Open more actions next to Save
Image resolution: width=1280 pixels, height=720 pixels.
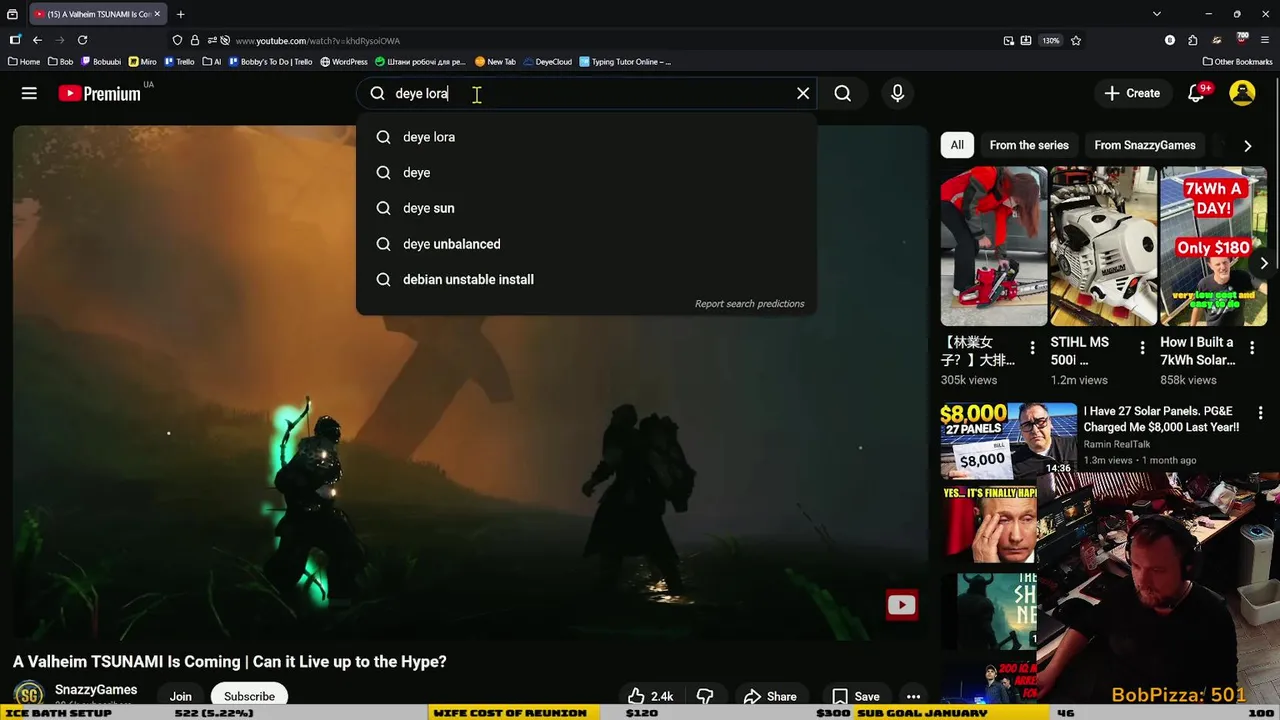[x=913, y=696]
